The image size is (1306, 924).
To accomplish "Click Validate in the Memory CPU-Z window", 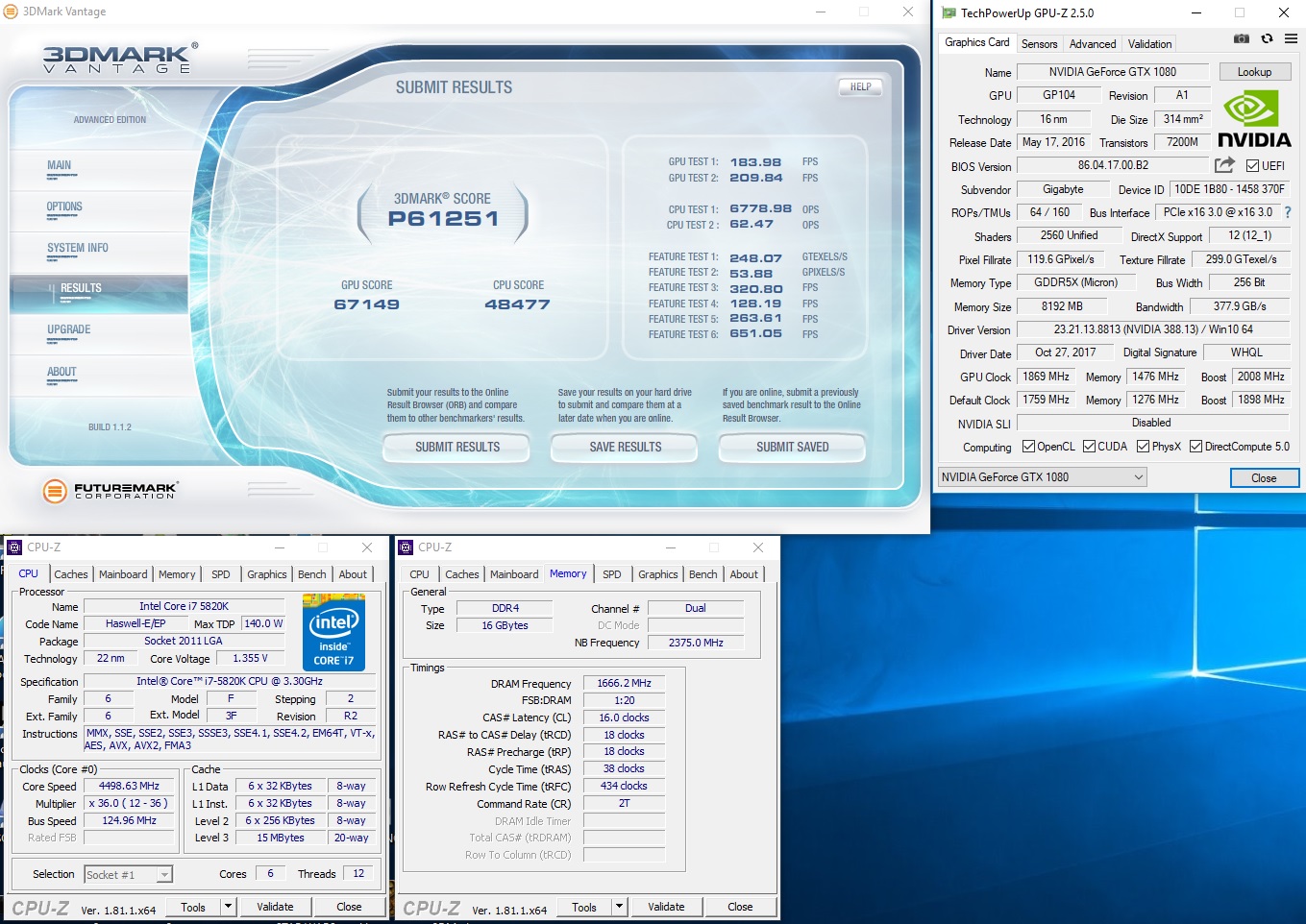I will coord(666,907).
